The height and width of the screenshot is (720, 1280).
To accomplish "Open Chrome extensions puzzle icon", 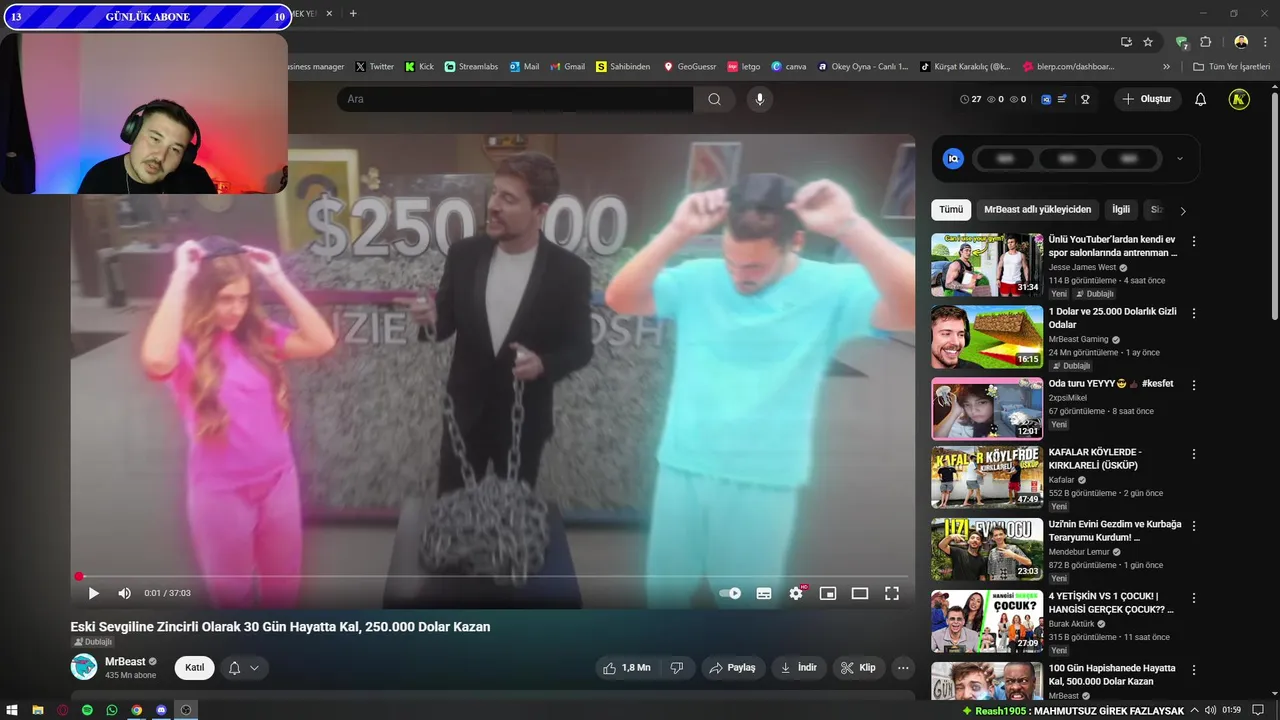I will tap(1205, 42).
